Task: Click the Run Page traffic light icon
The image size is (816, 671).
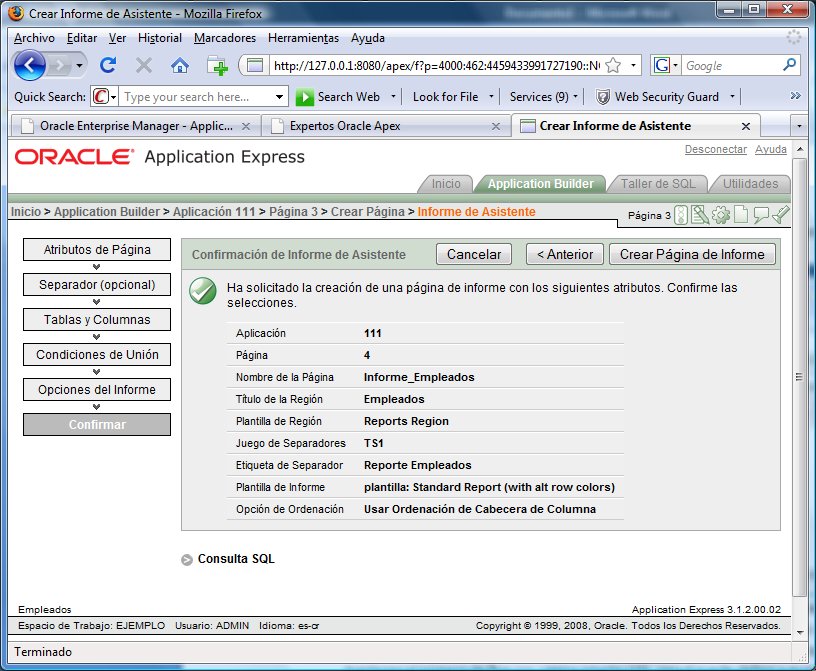Action: (681, 215)
